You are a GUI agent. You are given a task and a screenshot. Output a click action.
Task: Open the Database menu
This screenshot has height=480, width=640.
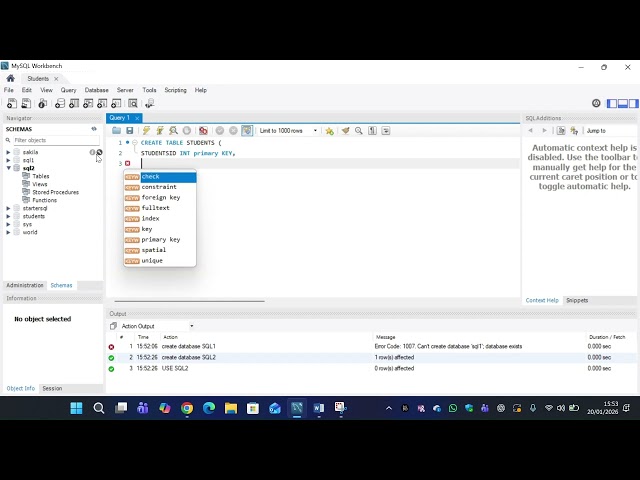[x=96, y=90]
